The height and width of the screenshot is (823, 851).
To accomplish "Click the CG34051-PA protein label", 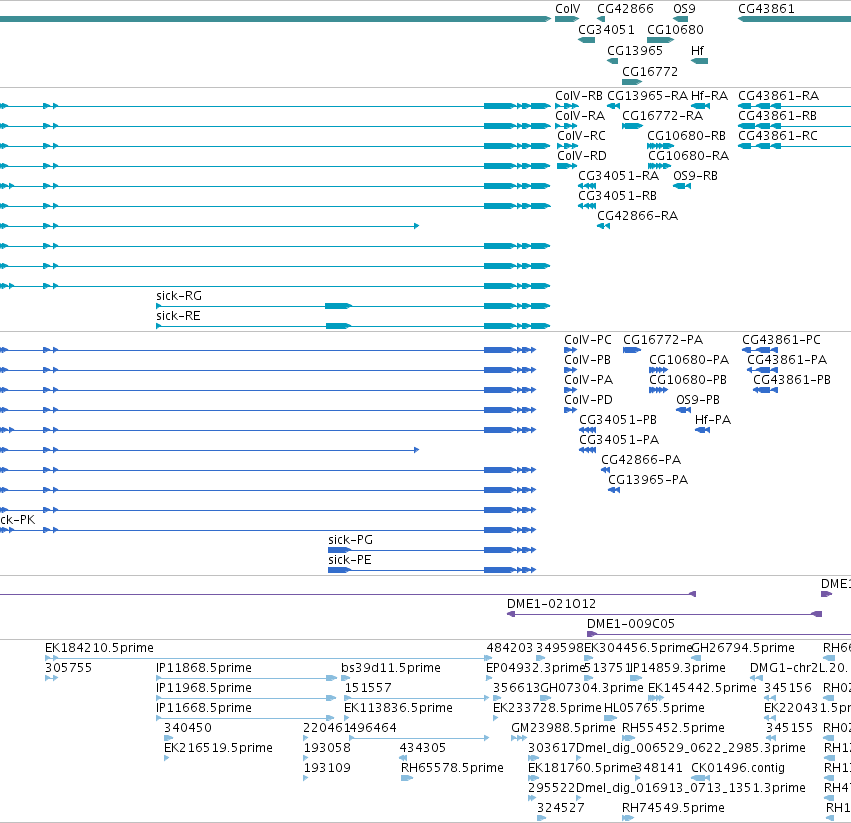I will tap(619, 440).
